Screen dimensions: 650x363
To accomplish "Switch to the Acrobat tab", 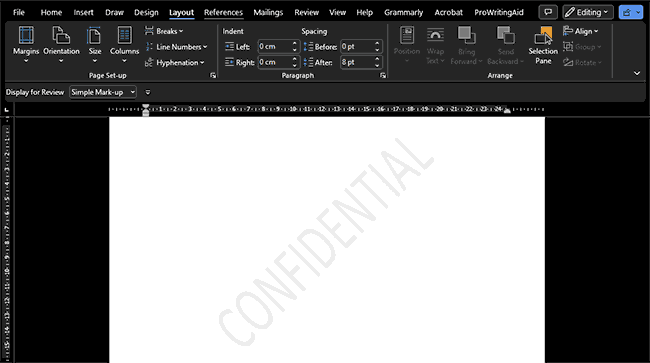I will pos(449,12).
